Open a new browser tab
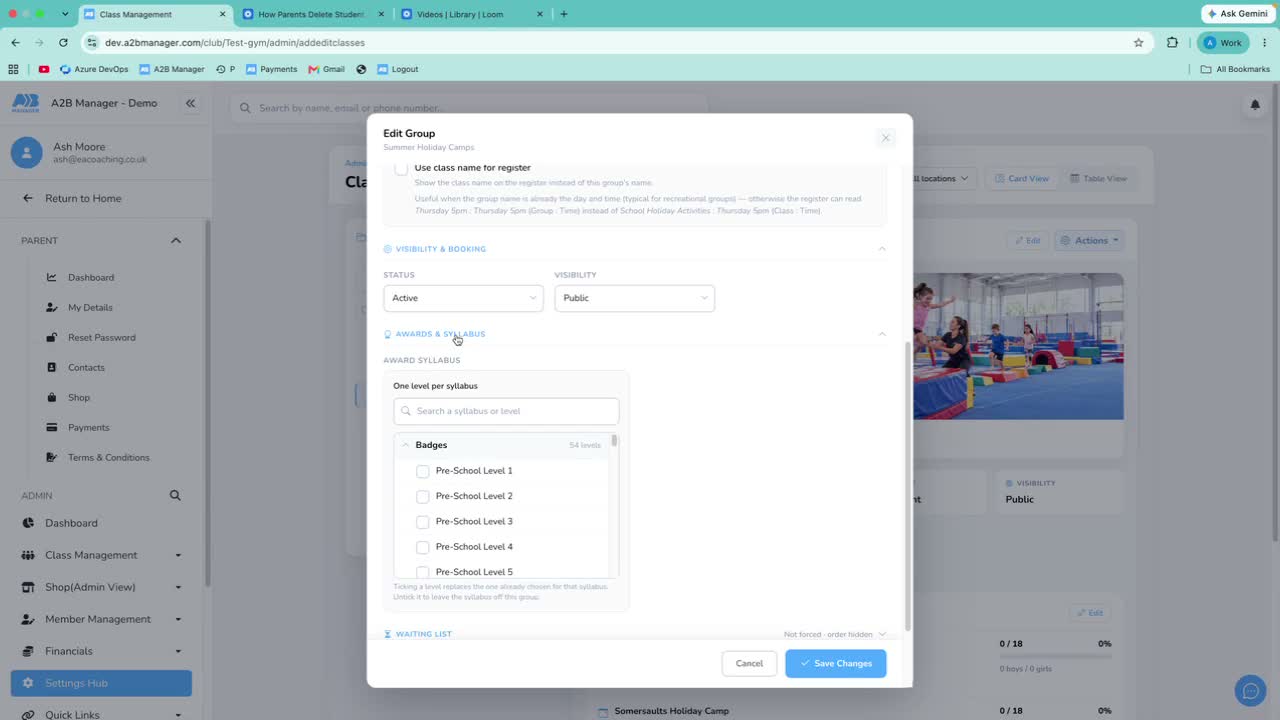Image resolution: width=1280 pixels, height=720 pixels. tap(564, 14)
